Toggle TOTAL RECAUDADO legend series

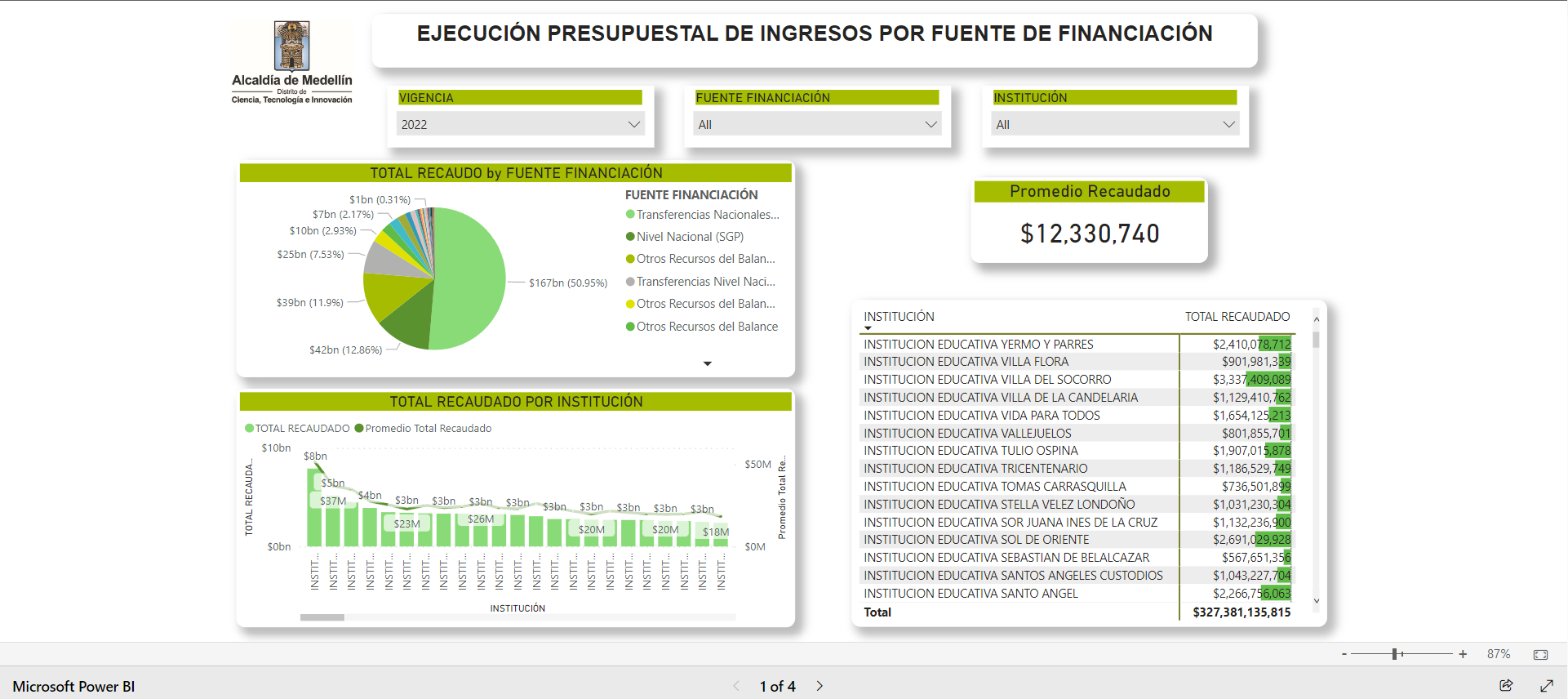(x=297, y=429)
